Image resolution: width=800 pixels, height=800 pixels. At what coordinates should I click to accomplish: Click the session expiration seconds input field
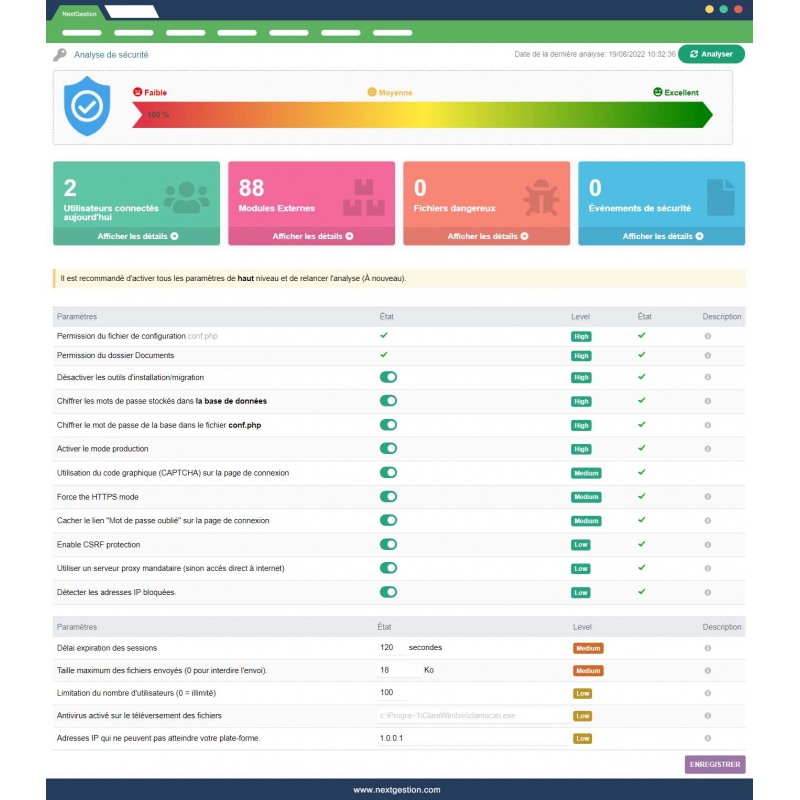390,648
